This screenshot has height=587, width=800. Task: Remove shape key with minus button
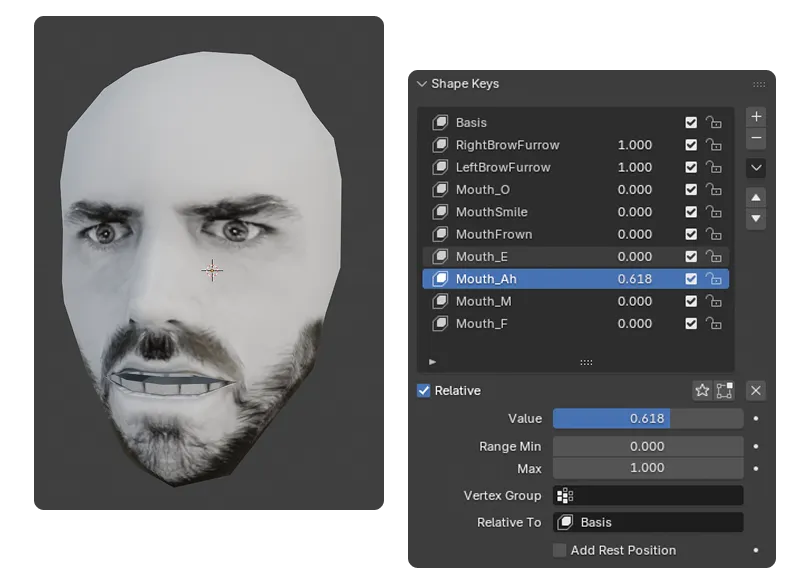(756, 138)
